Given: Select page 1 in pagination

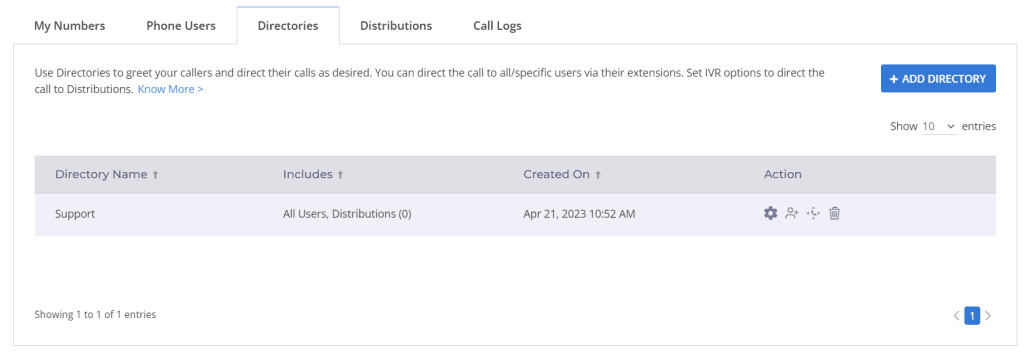Looking at the screenshot, I should click(x=972, y=316).
